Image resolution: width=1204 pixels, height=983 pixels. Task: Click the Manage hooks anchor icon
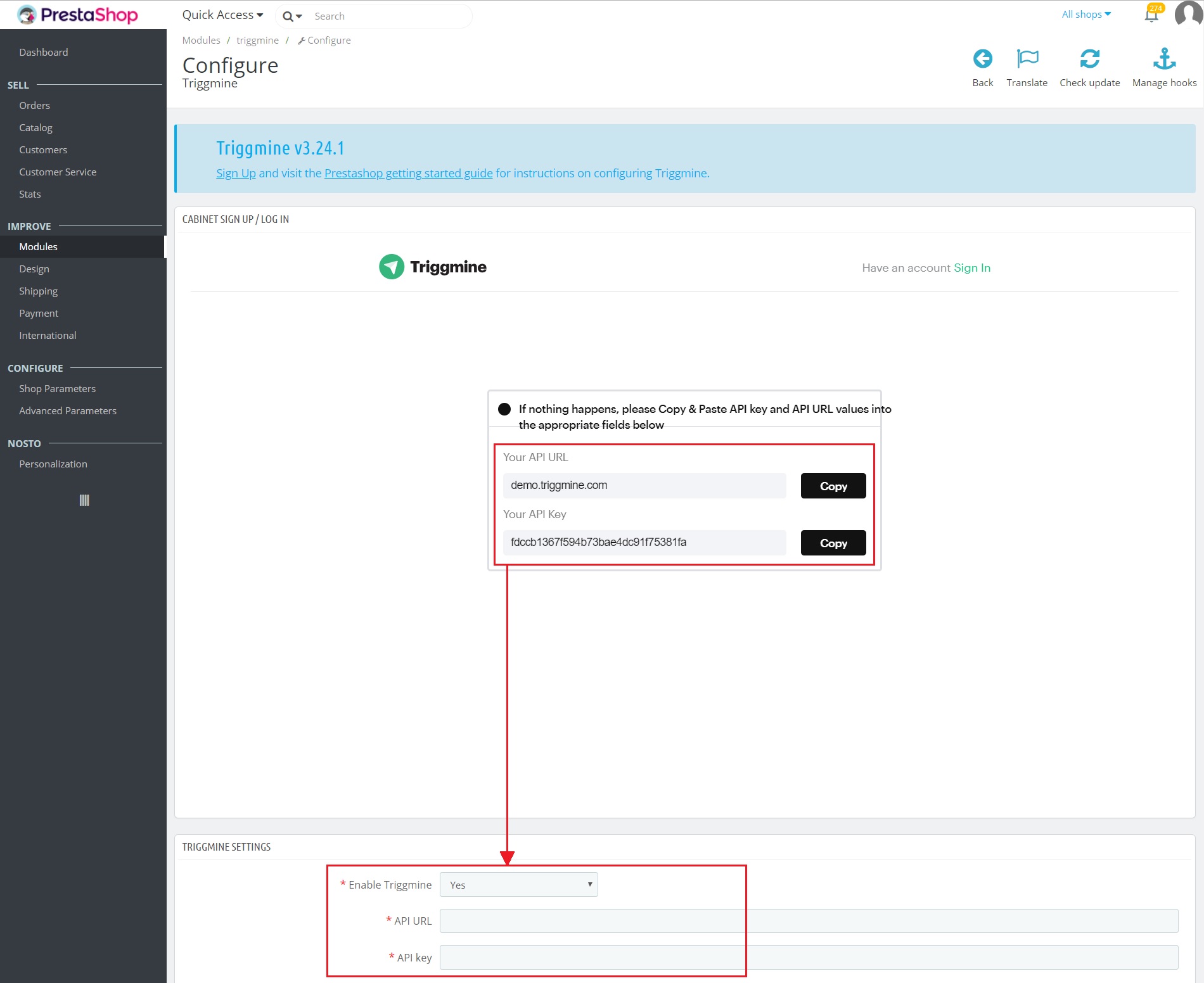(1164, 59)
